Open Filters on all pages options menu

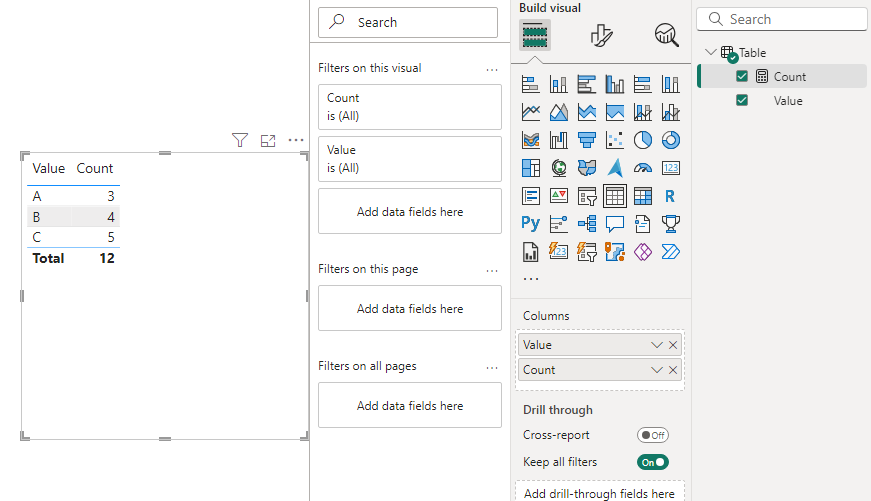tap(492, 368)
